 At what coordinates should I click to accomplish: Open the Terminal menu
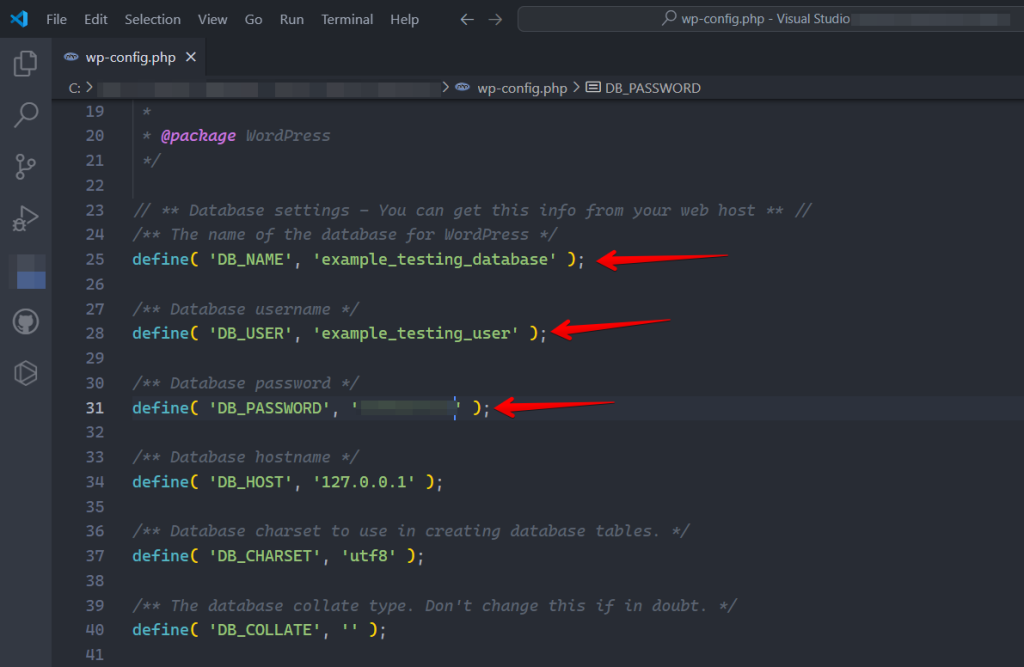tap(346, 19)
